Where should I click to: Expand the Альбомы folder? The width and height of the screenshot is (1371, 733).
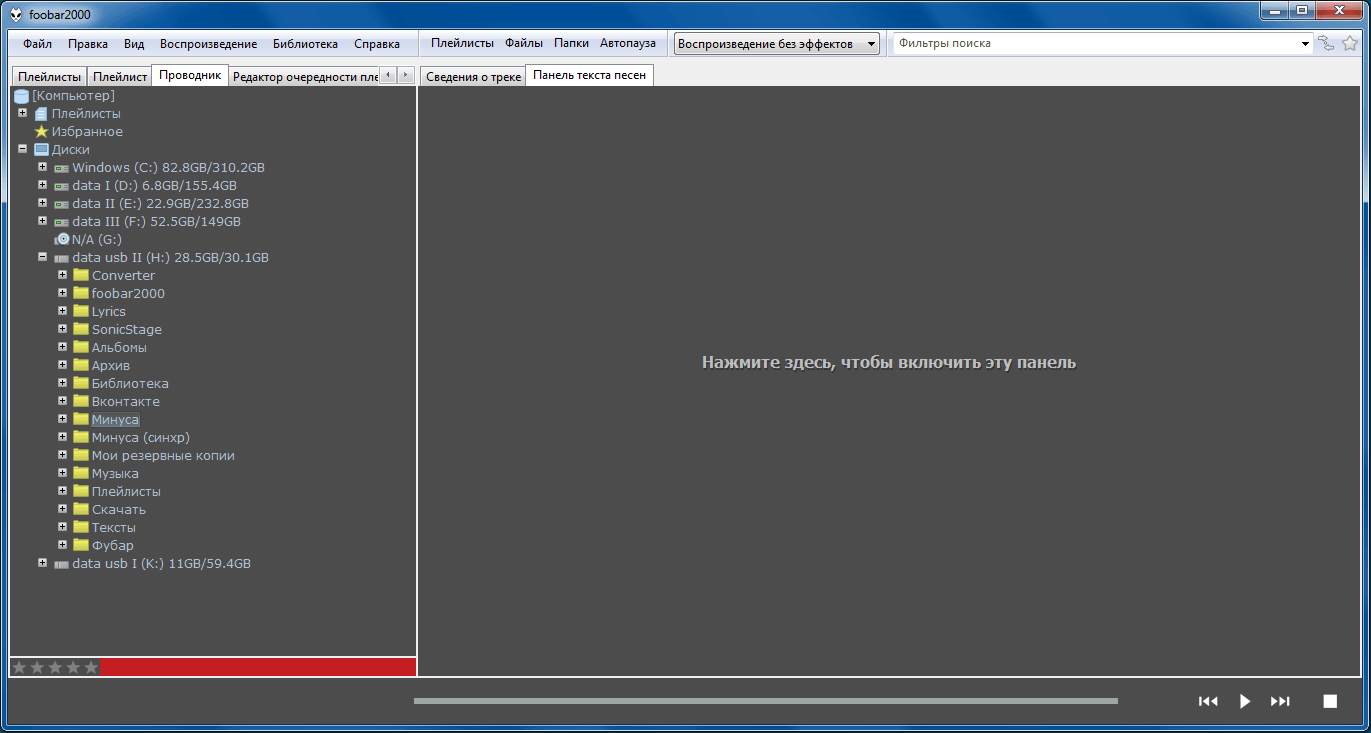62,347
